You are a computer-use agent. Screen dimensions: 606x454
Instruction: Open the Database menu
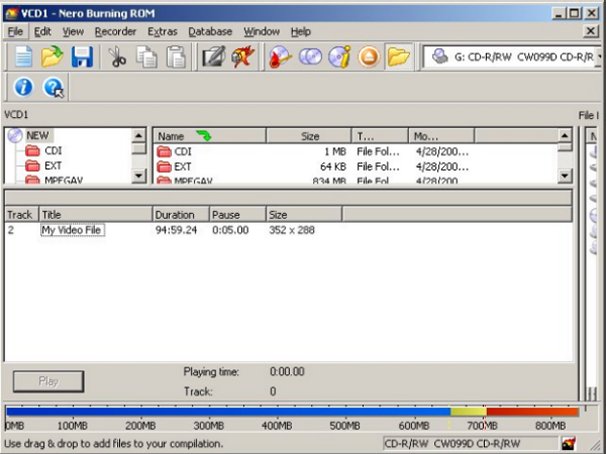(x=210, y=31)
